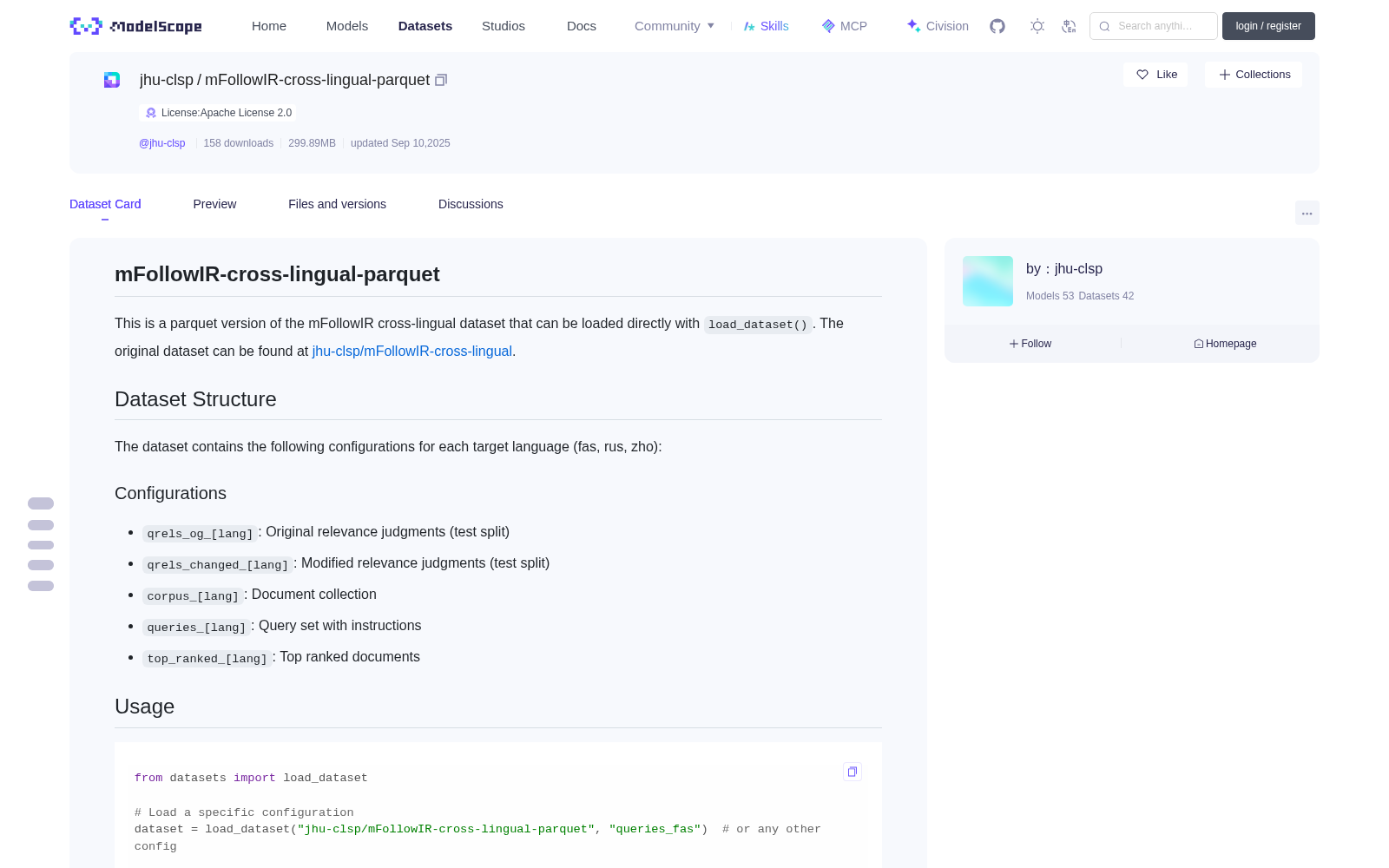Viewport: 1389px width, 868px height.
Task: Click the by: jhu-clsp author name
Action: [x=1064, y=269]
